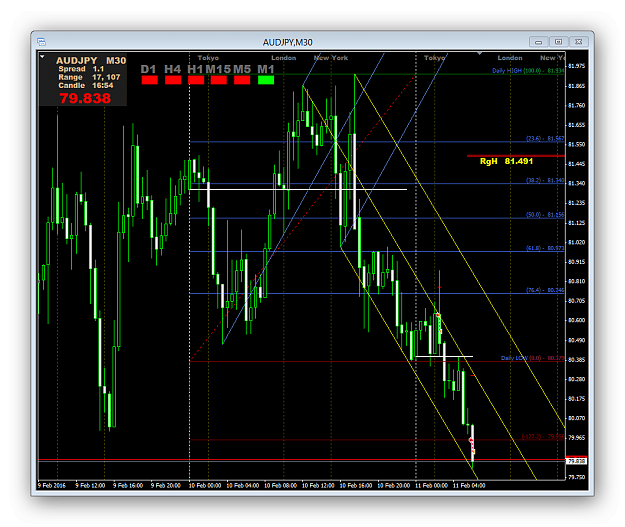Image resolution: width=625 pixels, height=527 pixels.
Task: Click the red arrow marker on the latest candle
Action: point(471,440)
